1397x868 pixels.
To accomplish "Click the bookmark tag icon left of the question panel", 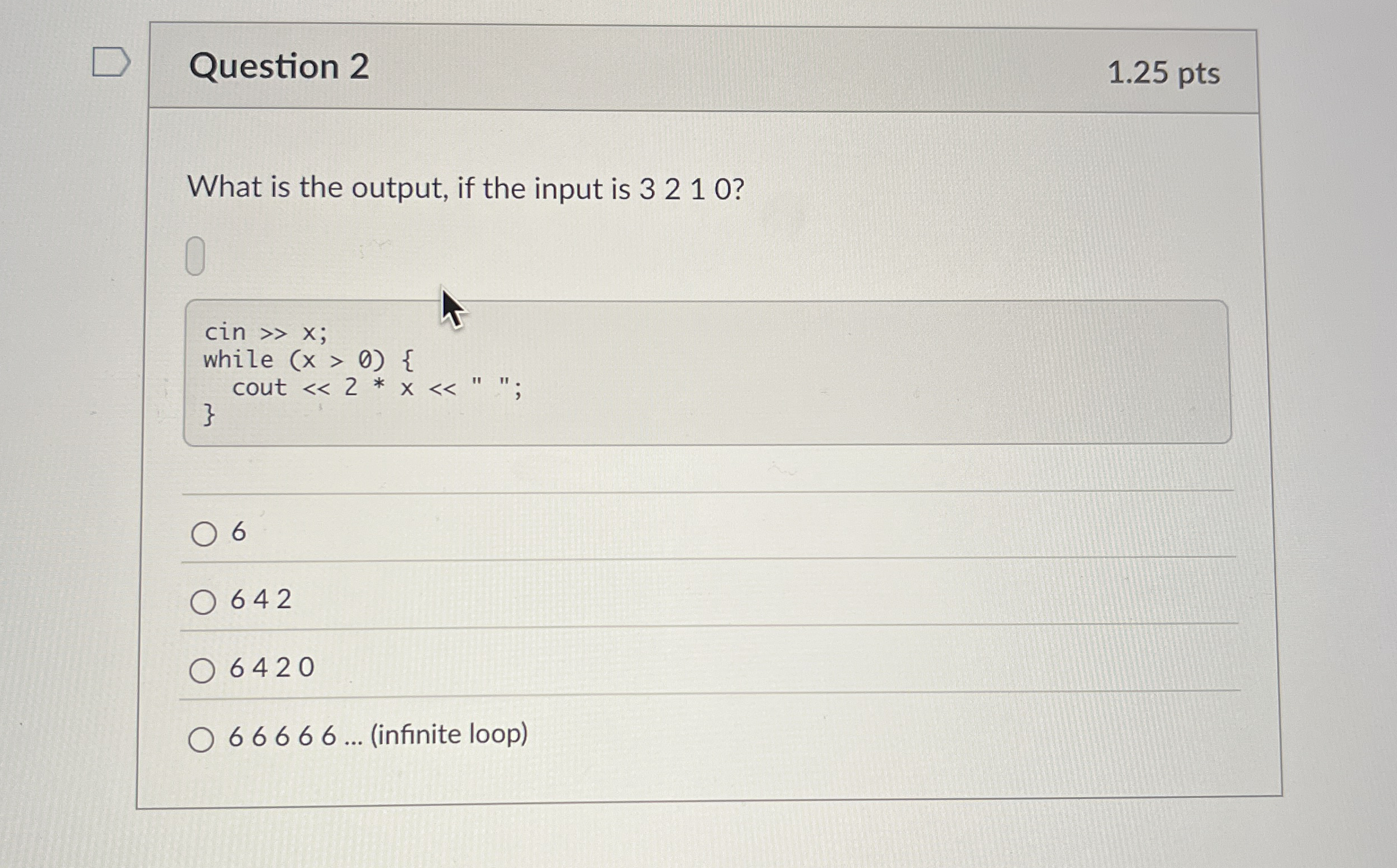I will pyautogui.click(x=112, y=62).
